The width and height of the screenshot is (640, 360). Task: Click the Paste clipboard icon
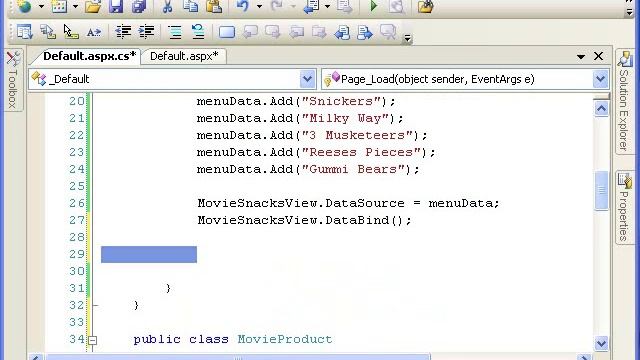(214, 7)
